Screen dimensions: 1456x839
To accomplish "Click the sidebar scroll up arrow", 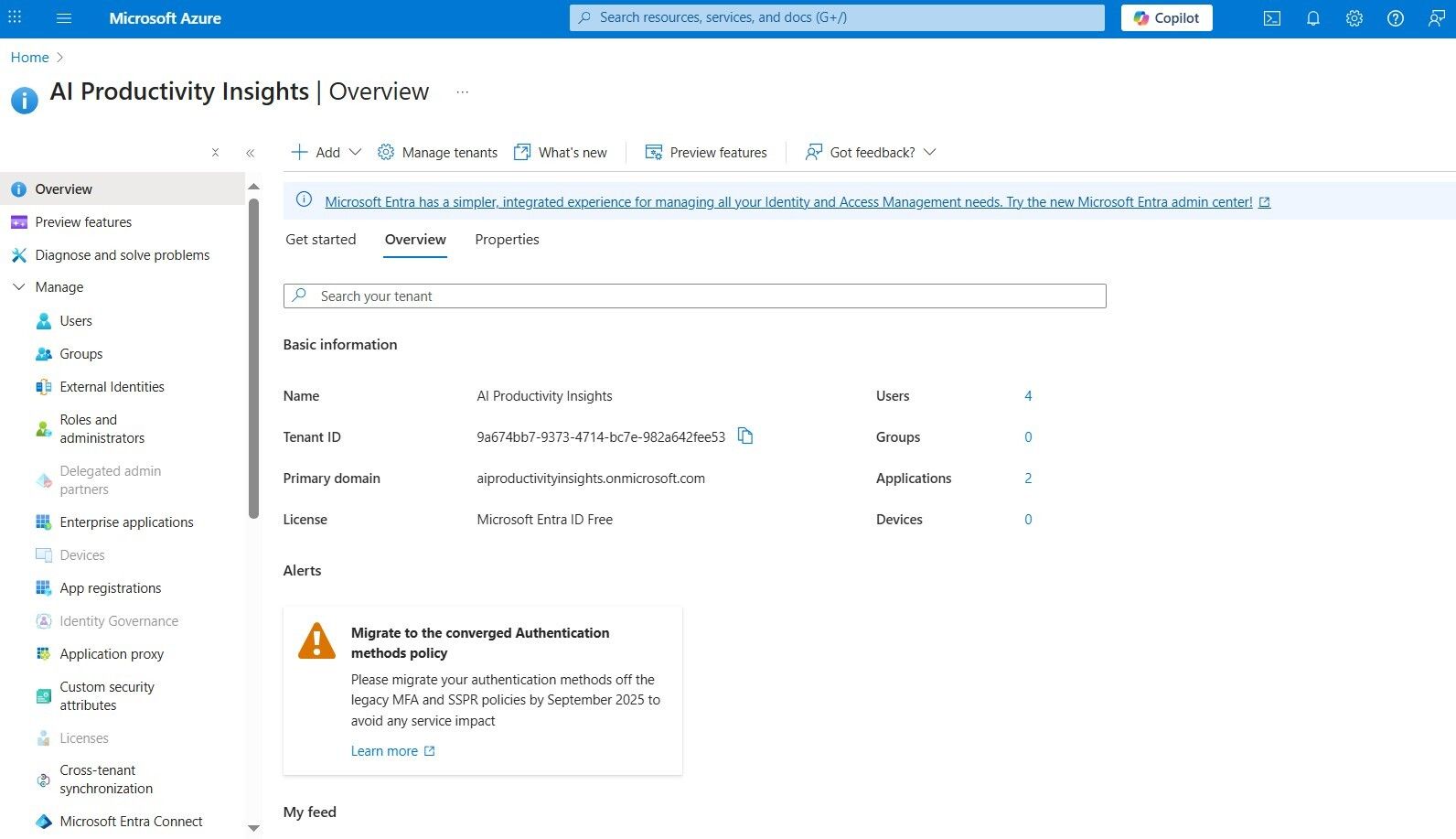I will click(x=253, y=187).
